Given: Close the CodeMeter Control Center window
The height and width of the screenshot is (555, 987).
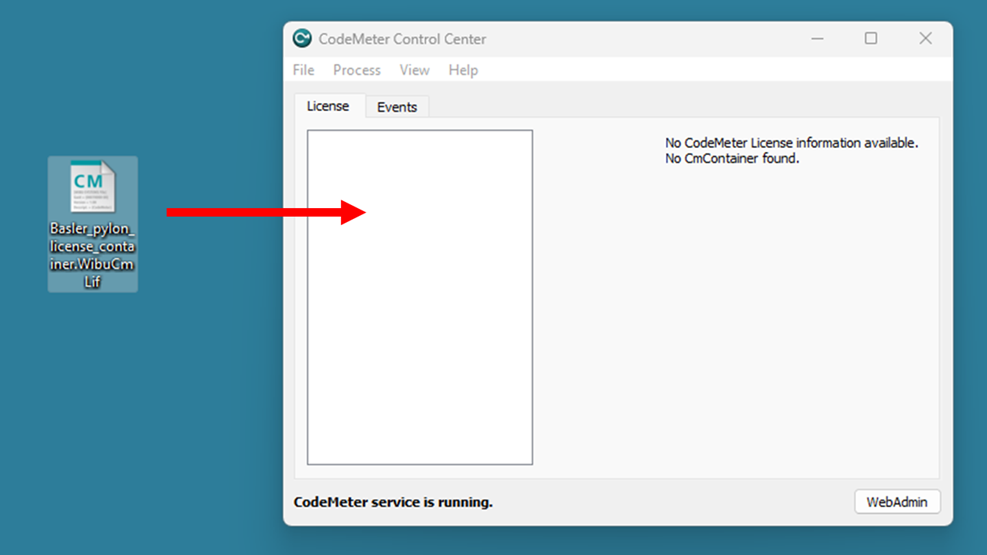Looking at the screenshot, I should coord(925,38).
